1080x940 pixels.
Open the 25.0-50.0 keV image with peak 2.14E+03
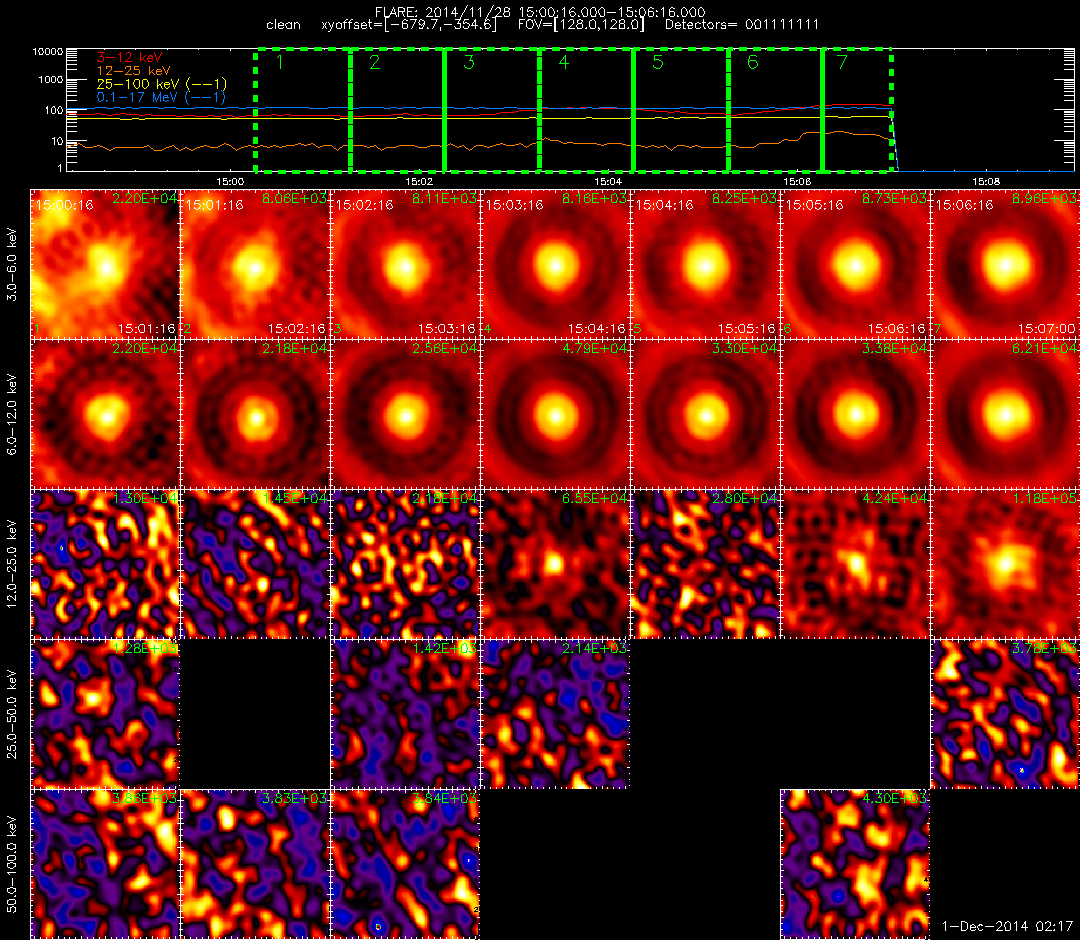[x=555, y=714]
